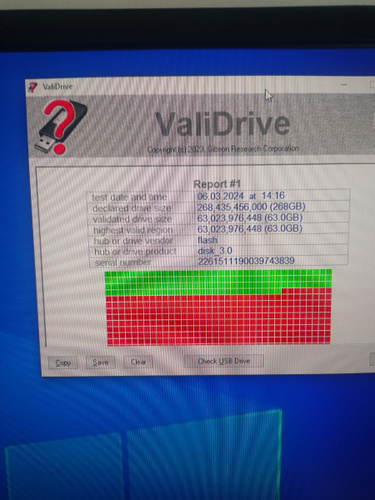
Task: Click the USB drive question mark logo
Action: pos(61,127)
